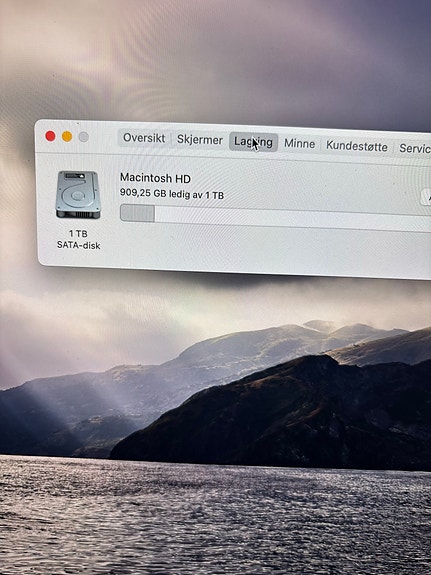Close the window with red button

coord(50,136)
